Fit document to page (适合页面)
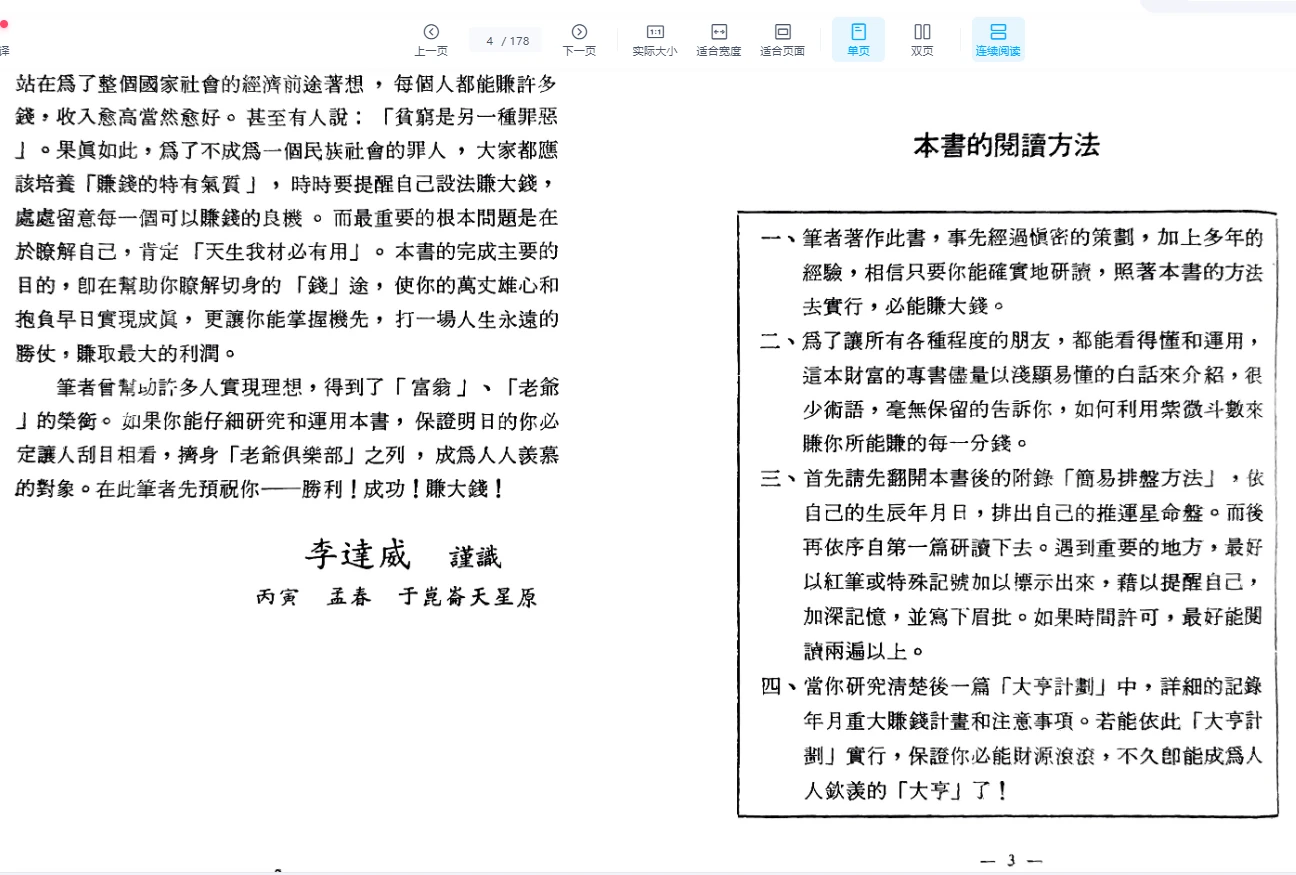Viewport: 1296px width, 875px height. point(783,40)
